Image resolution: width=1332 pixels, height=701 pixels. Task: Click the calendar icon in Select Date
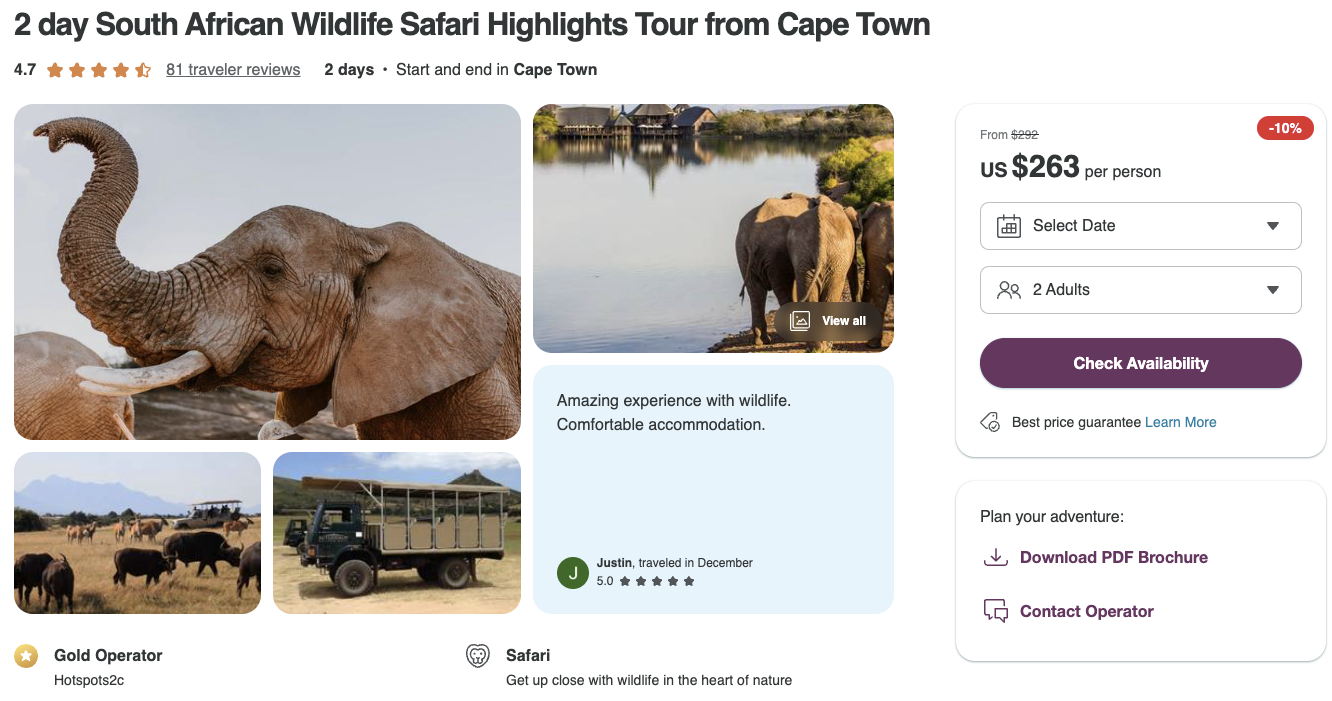click(x=1010, y=226)
